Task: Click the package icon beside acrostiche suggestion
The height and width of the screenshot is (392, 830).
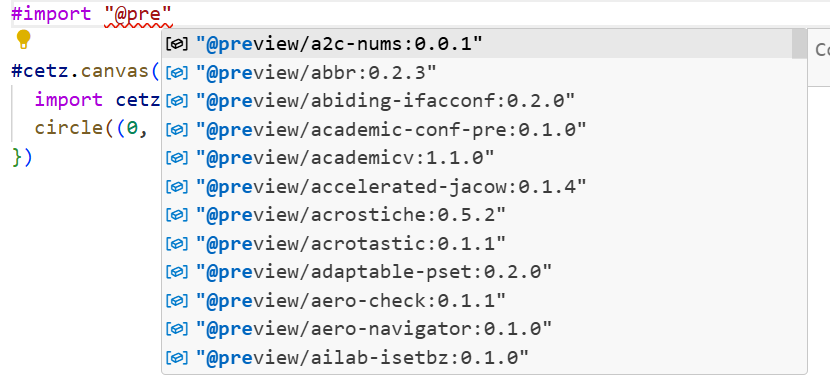Action: (177, 215)
